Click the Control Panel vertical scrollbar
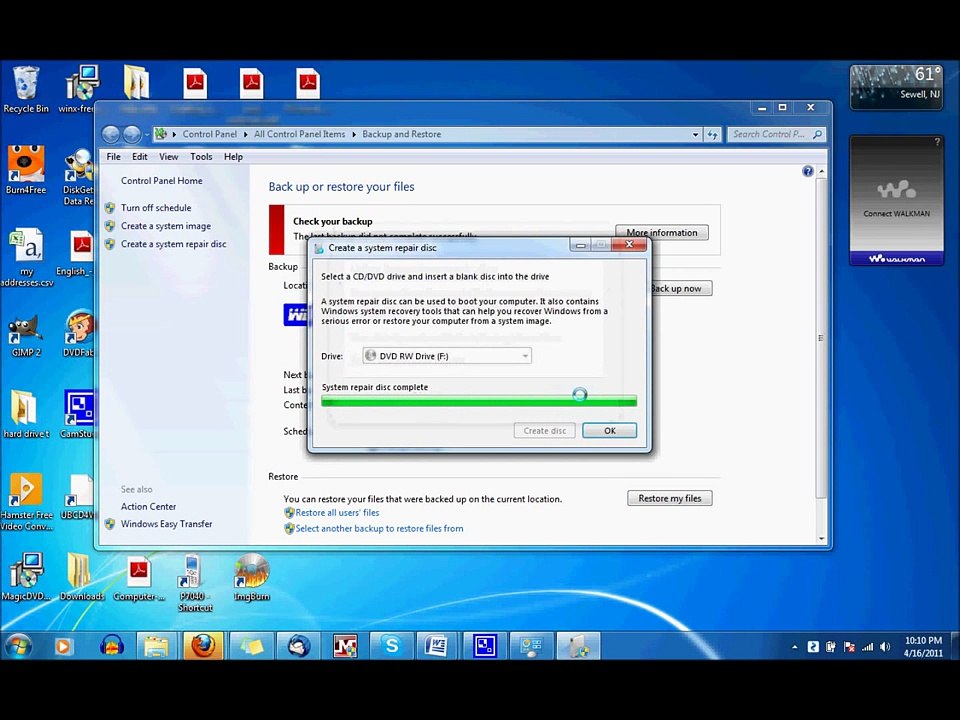The image size is (960, 720). click(821, 355)
